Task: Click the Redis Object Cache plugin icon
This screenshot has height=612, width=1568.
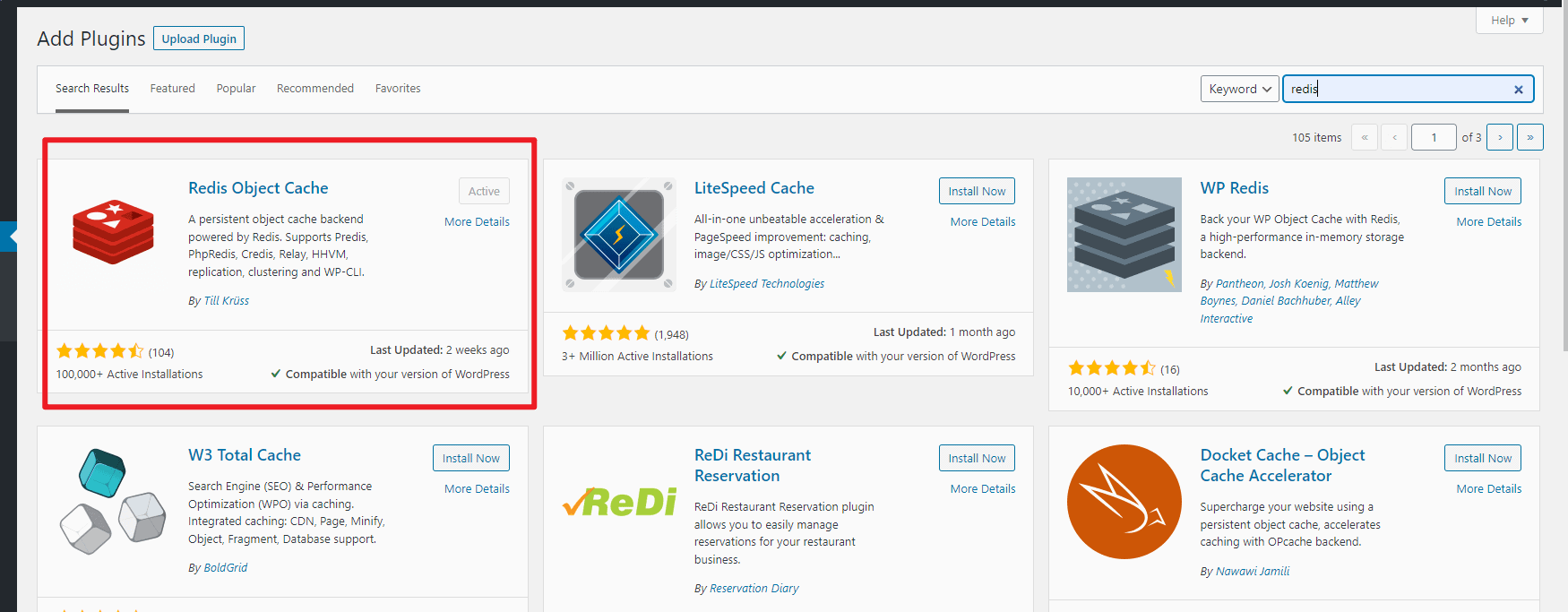Action: pyautogui.click(x=113, y=232)
